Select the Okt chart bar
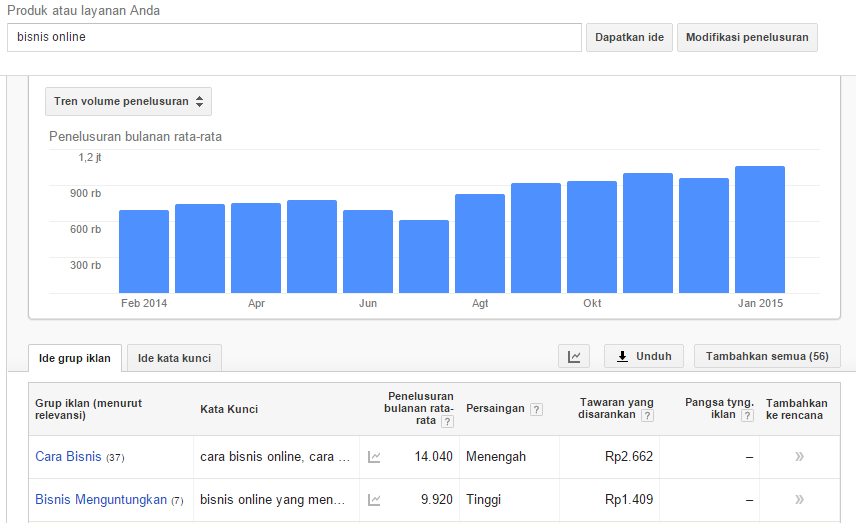The image size is (856, 523). pos(592,237)
